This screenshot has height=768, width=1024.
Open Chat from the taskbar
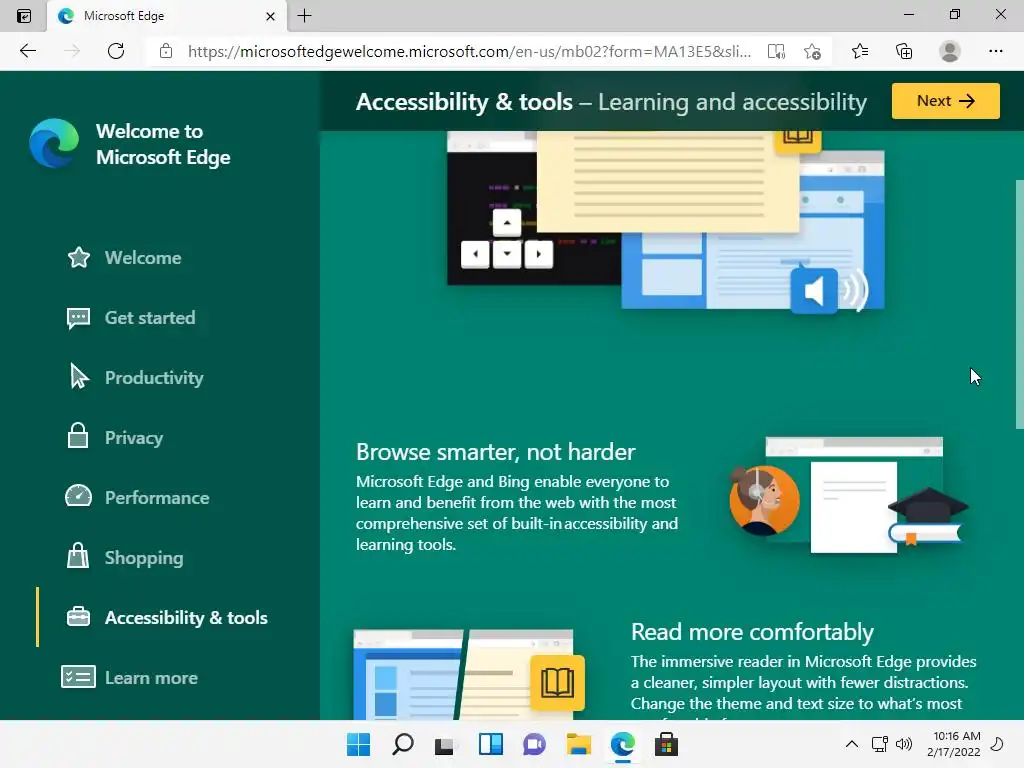coord(534,744)
